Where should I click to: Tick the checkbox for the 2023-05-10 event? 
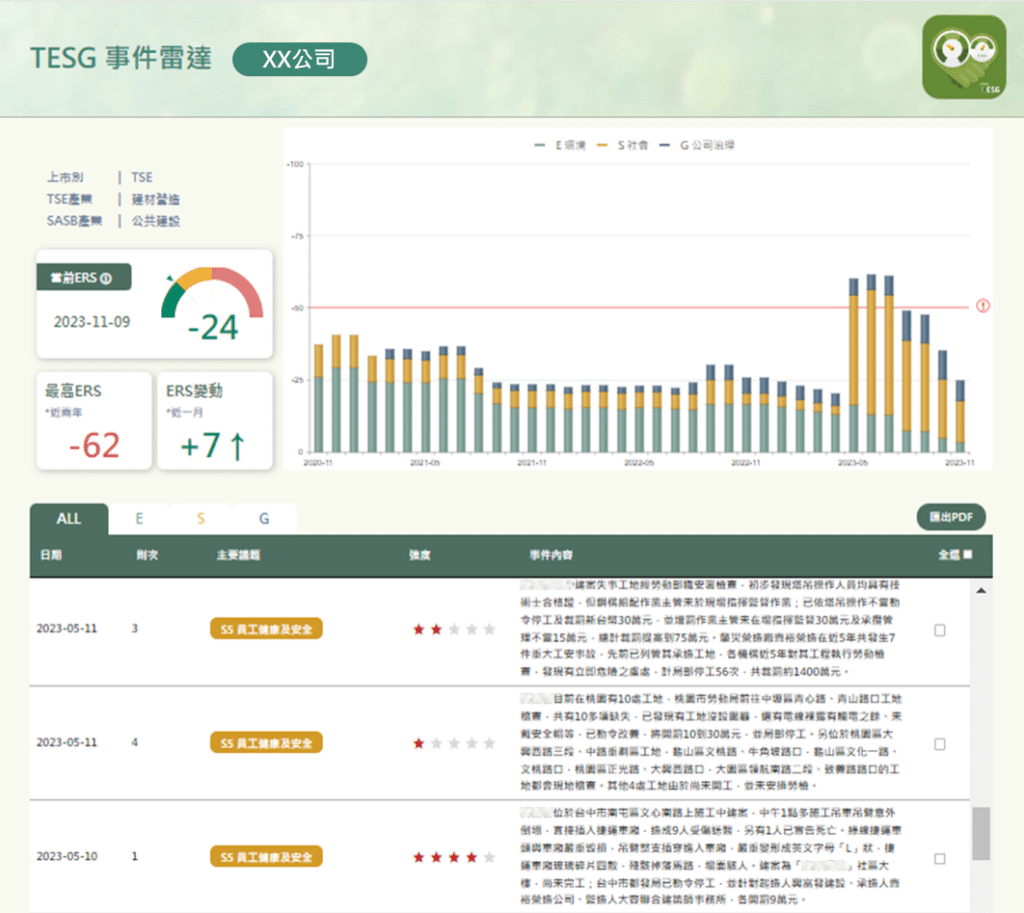939,858
